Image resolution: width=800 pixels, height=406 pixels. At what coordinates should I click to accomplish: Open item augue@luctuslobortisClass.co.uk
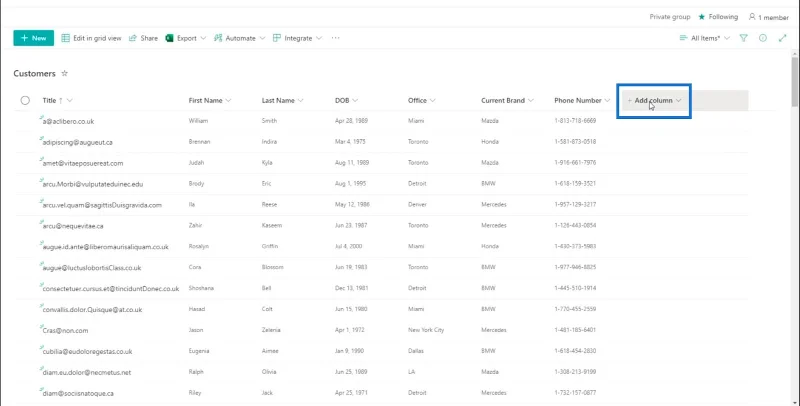point(92,268)
